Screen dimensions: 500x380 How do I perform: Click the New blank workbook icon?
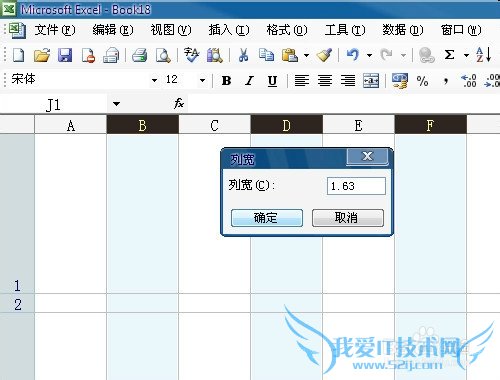pos(19,55)
